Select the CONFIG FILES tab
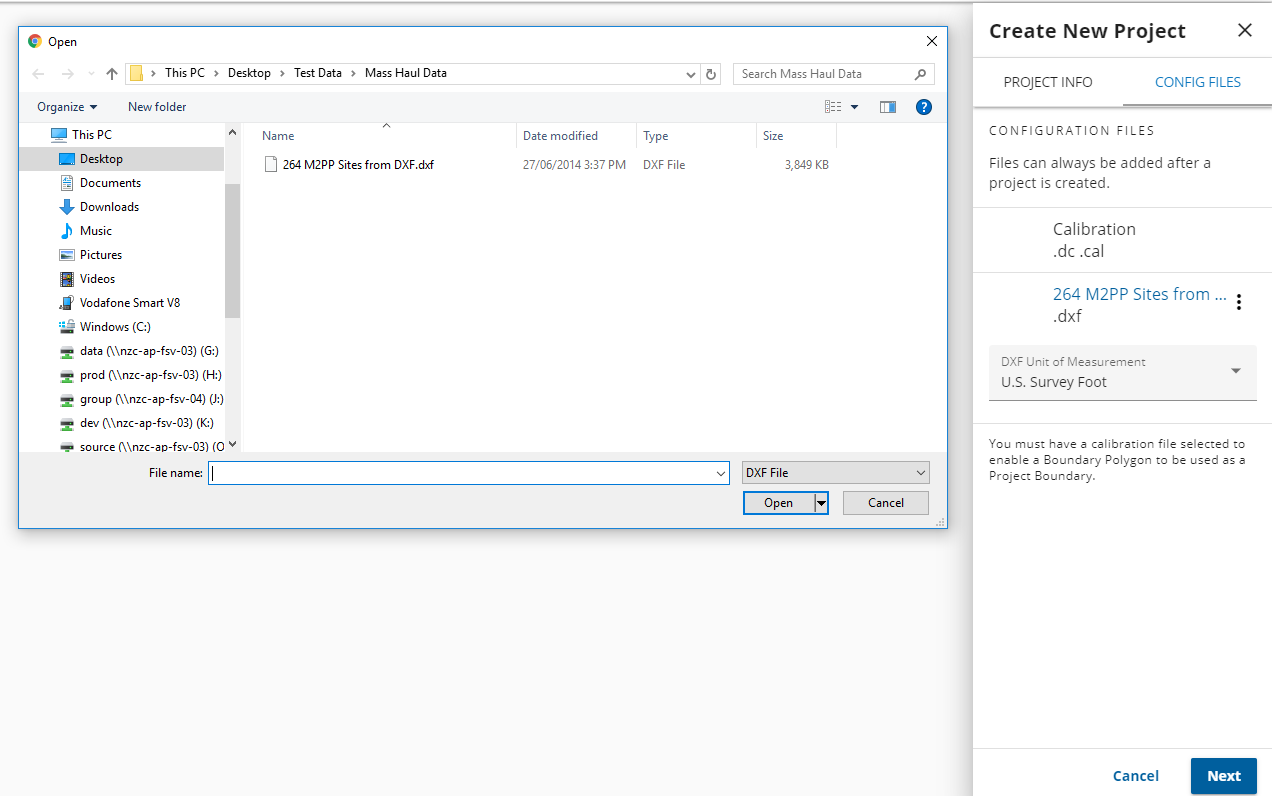Viewport: 1272px width, 796px height. 1197,82
